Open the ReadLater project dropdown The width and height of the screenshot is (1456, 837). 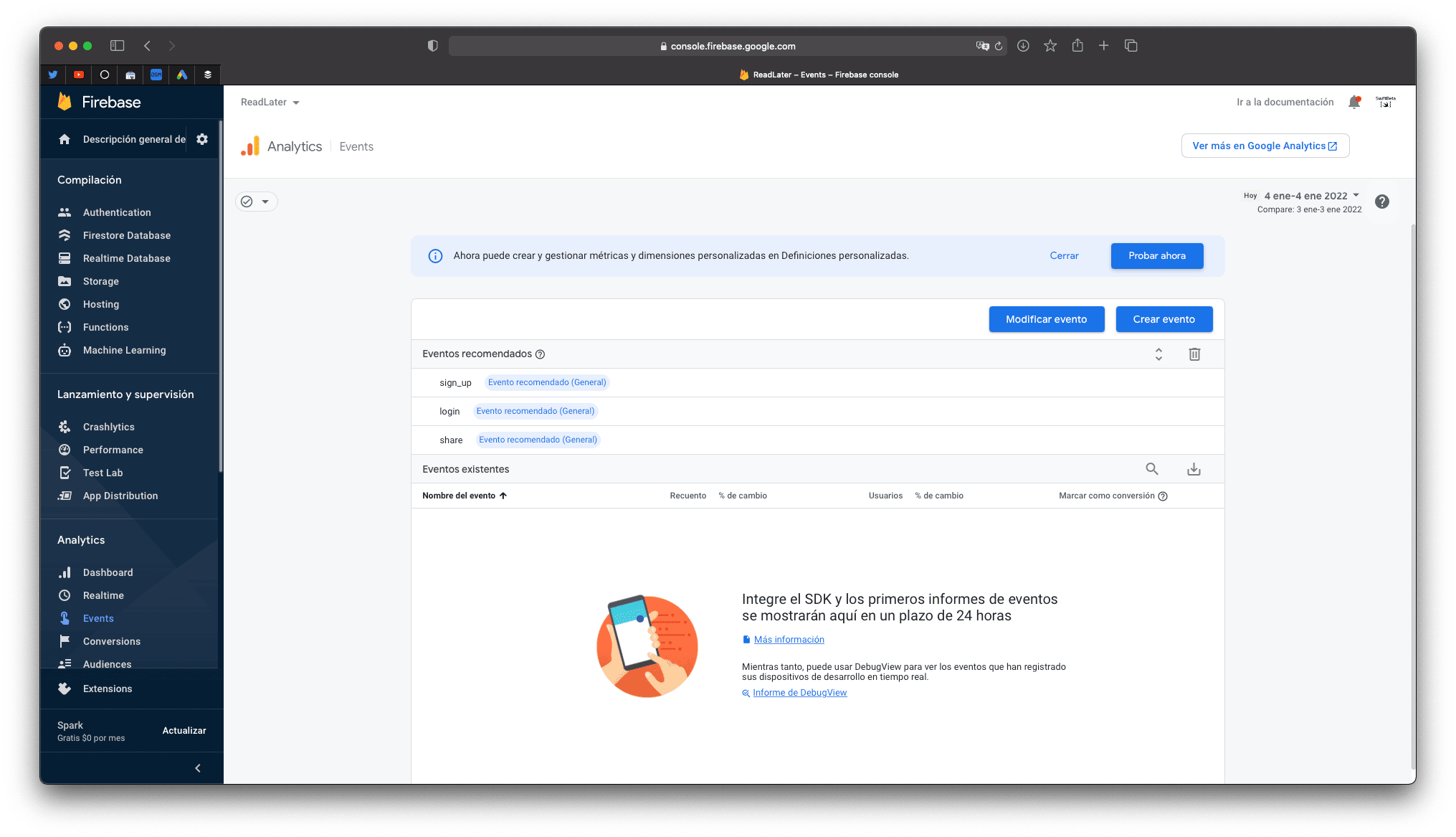(270, 103)
